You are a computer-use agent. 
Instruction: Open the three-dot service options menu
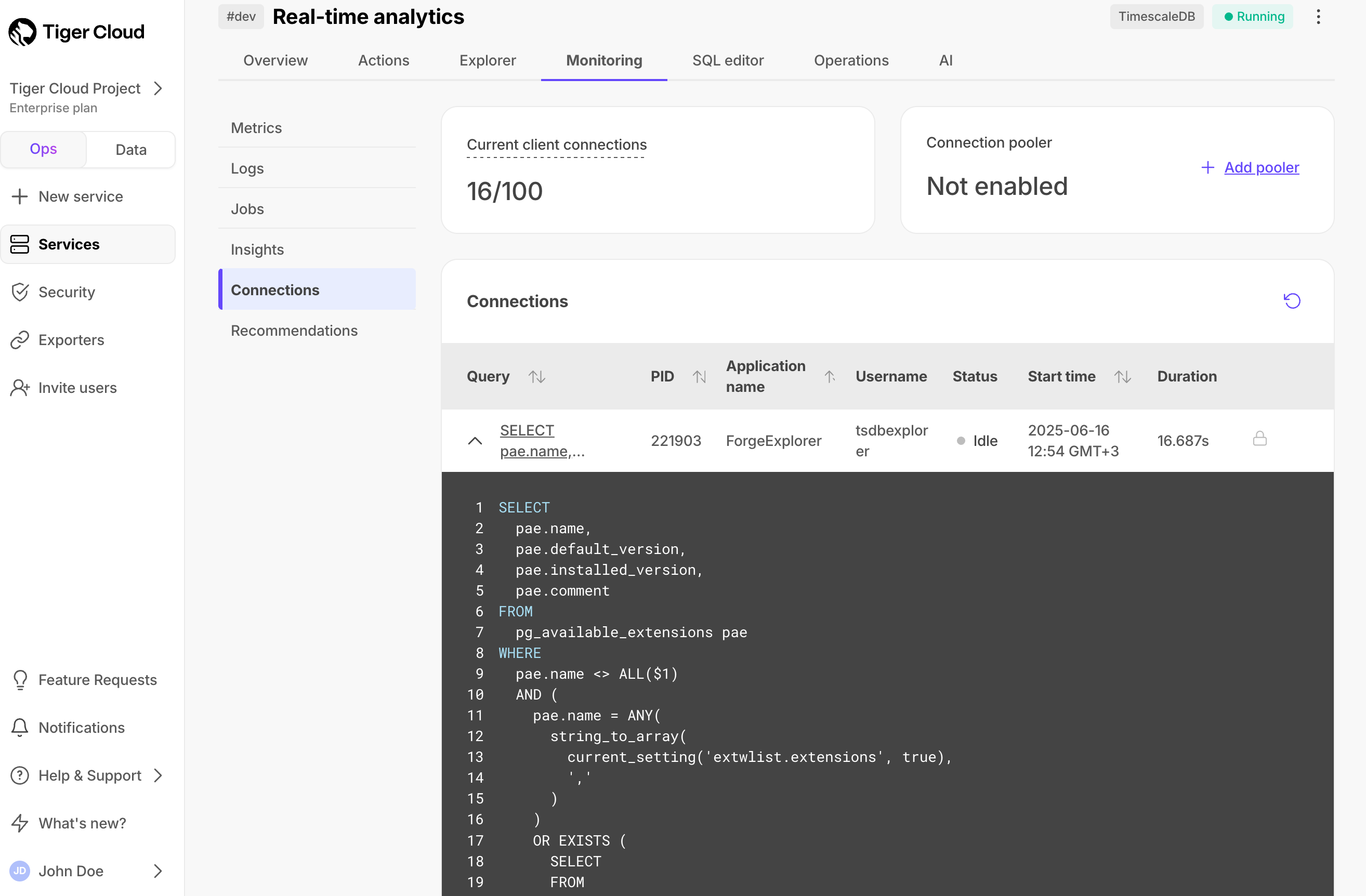(1318, 17)
